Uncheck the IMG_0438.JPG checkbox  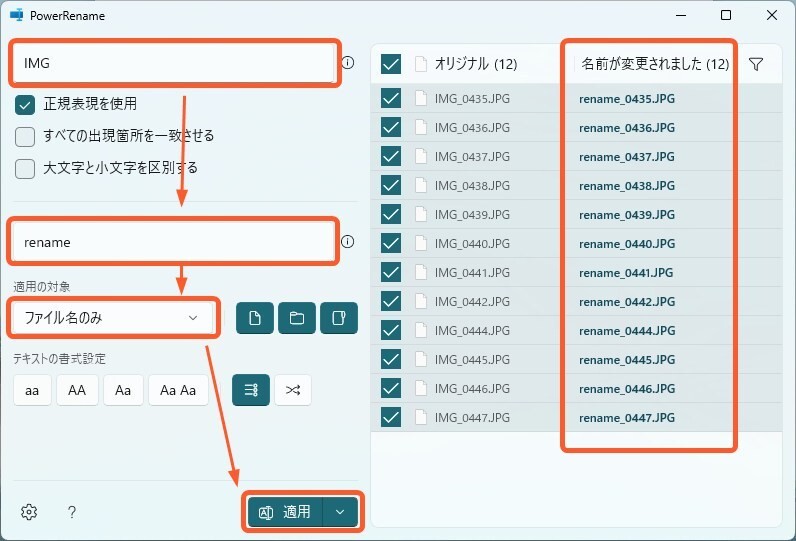(x=391, y=185)
